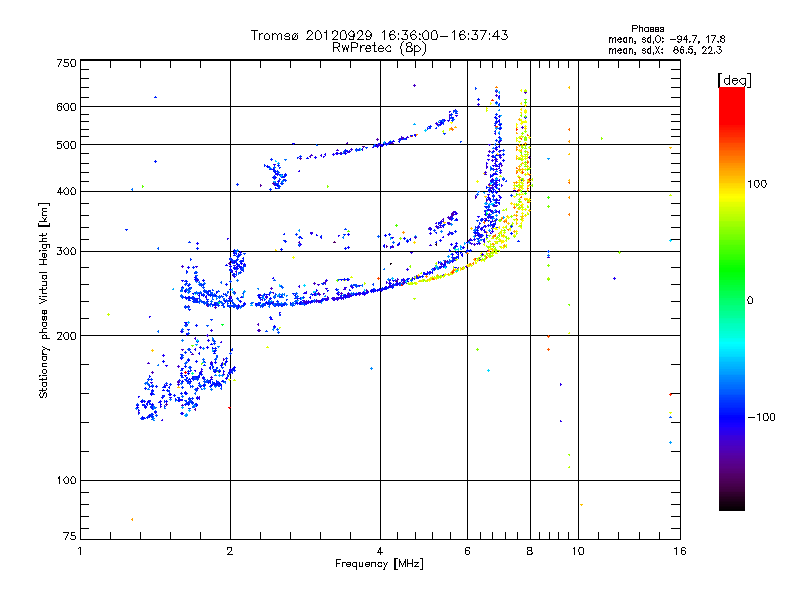Click the y-axis label '100'
The height and width of the screenshot is (600, 800).
click(x=67, y=481)
